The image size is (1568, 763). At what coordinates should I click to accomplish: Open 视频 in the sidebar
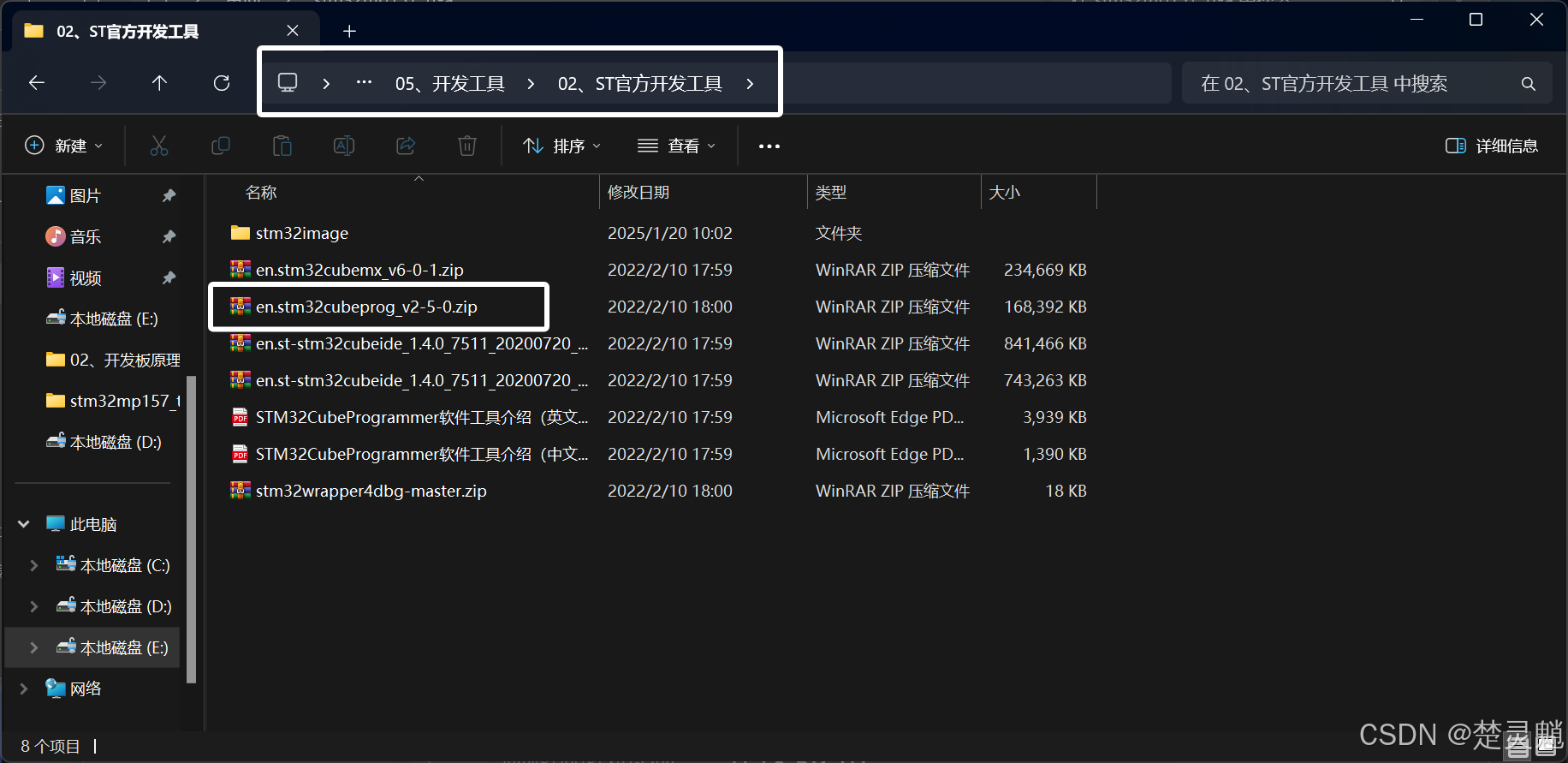pos(85,278)
